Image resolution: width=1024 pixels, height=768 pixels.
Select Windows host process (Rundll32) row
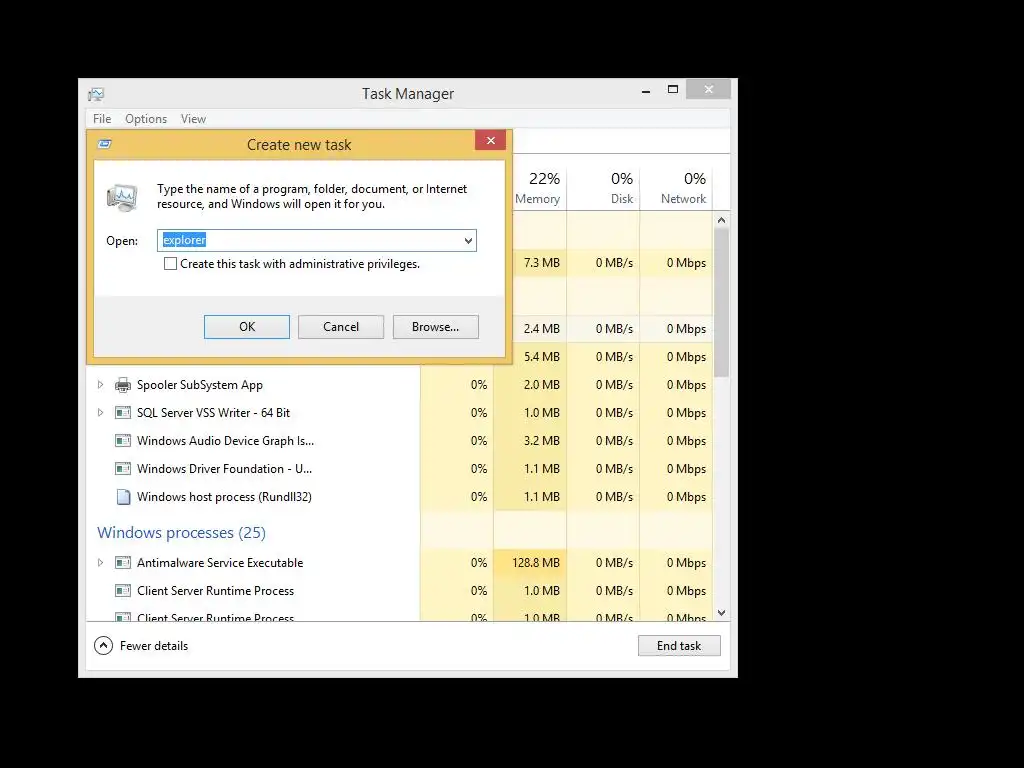[224, 497]
